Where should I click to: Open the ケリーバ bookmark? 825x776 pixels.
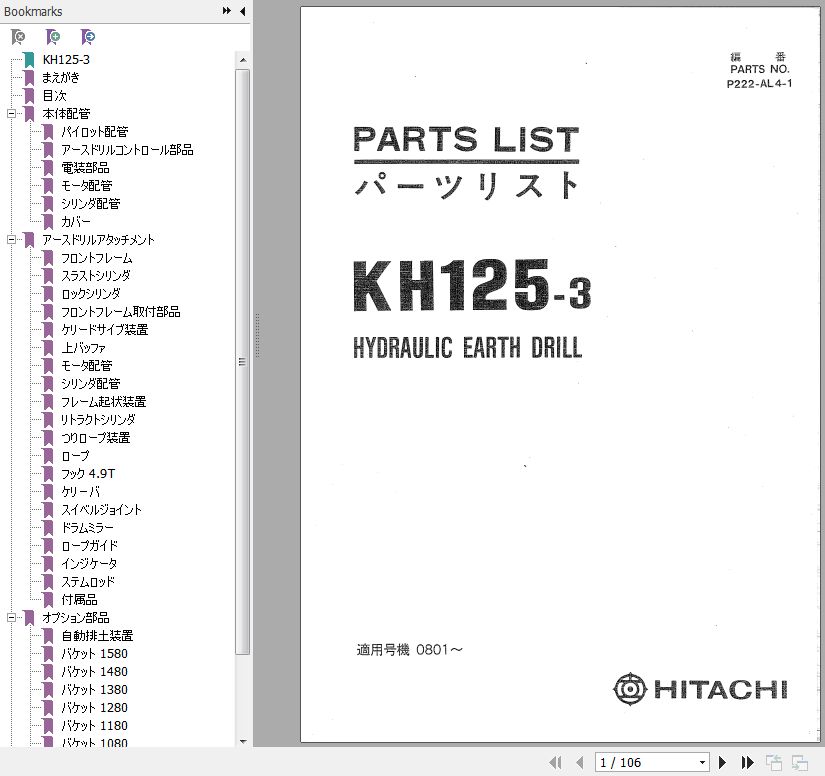point(81,491)
